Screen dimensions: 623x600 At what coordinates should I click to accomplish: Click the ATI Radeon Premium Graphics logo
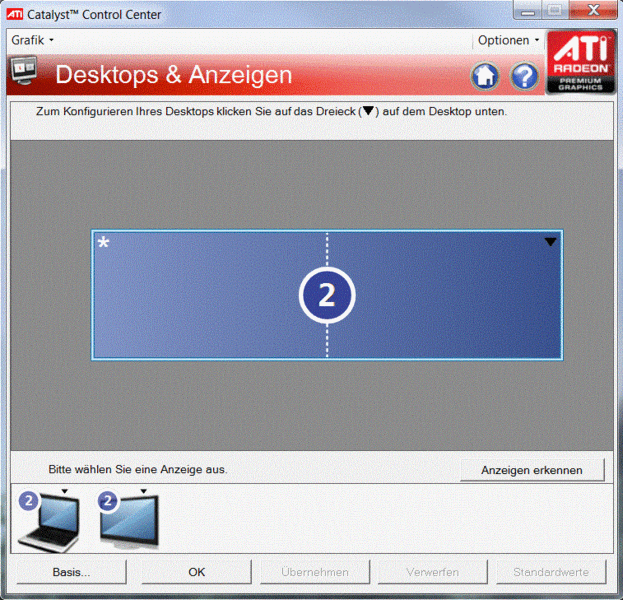580,62
